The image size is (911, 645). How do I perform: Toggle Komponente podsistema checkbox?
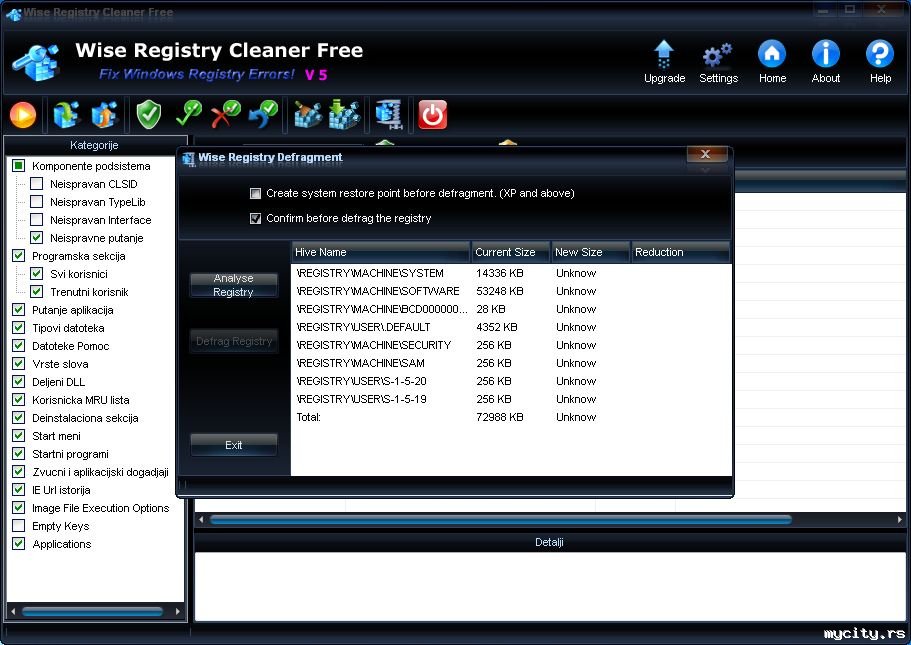(x=19, y=166)
